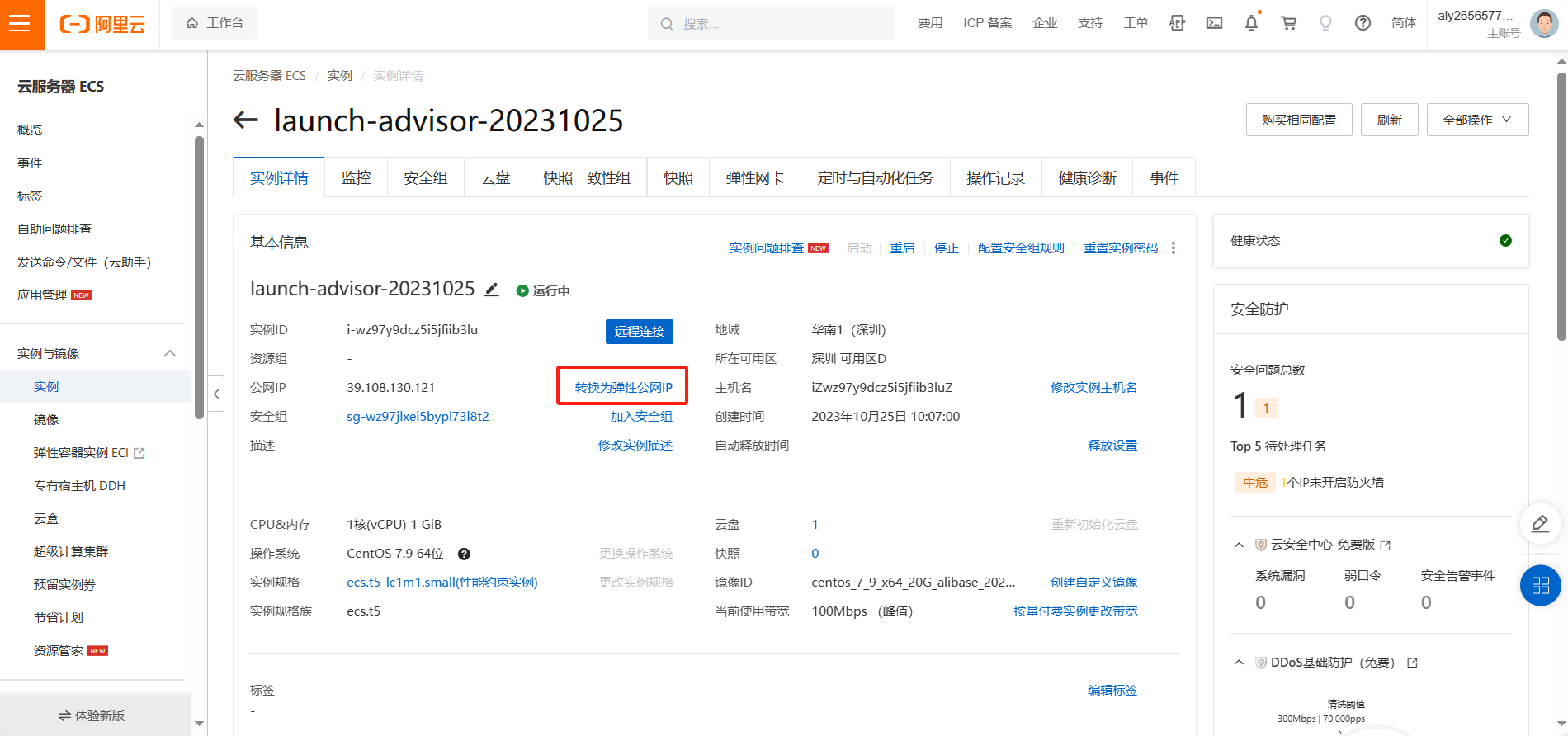Open 云安全中心-免费版 external link icon

click(1386, 545)
